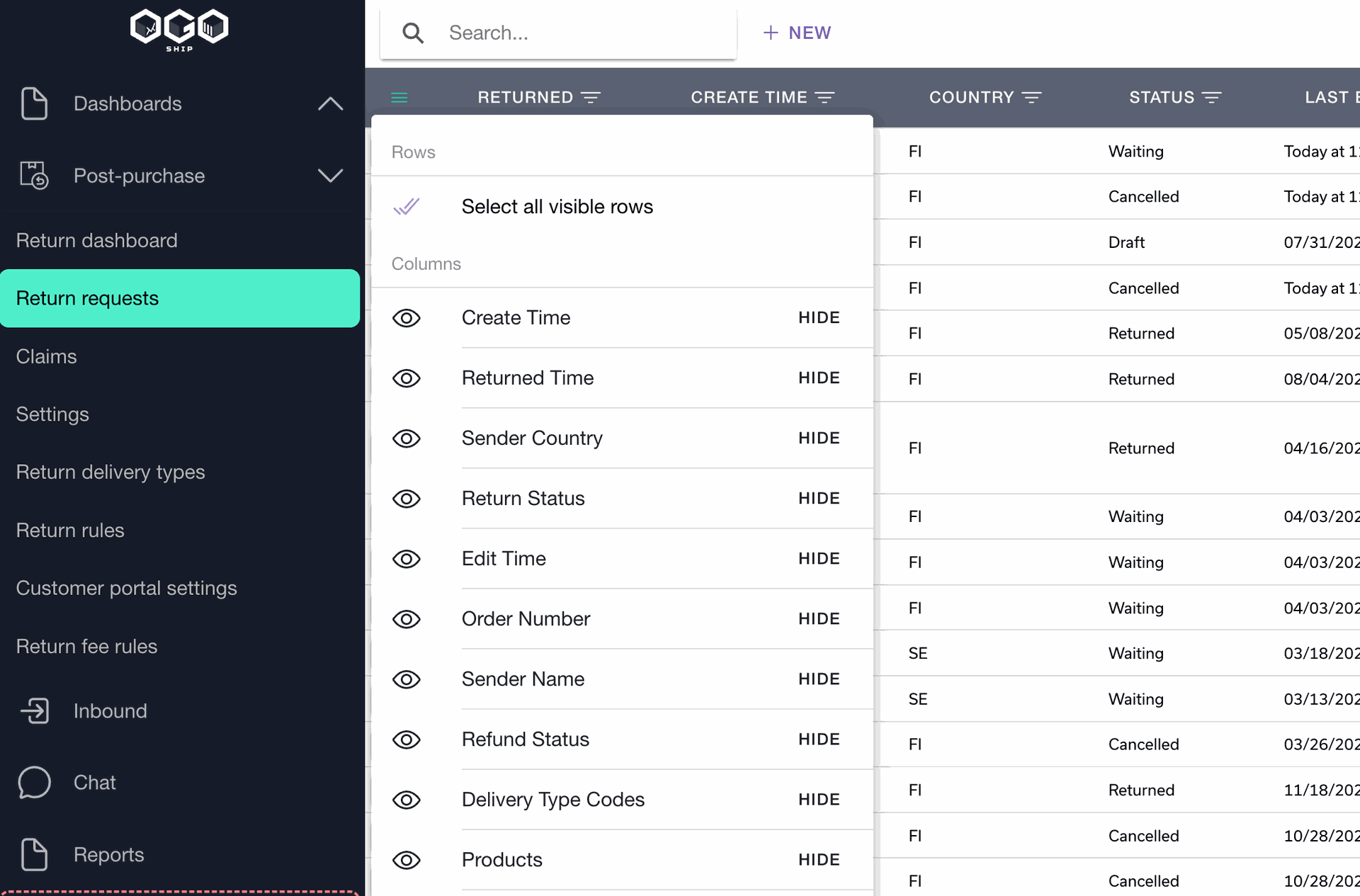The image size is (1360, 896).
Task: Toggle Refund Status eye icon
Action: pyautogui.click(x=407, y=739)
